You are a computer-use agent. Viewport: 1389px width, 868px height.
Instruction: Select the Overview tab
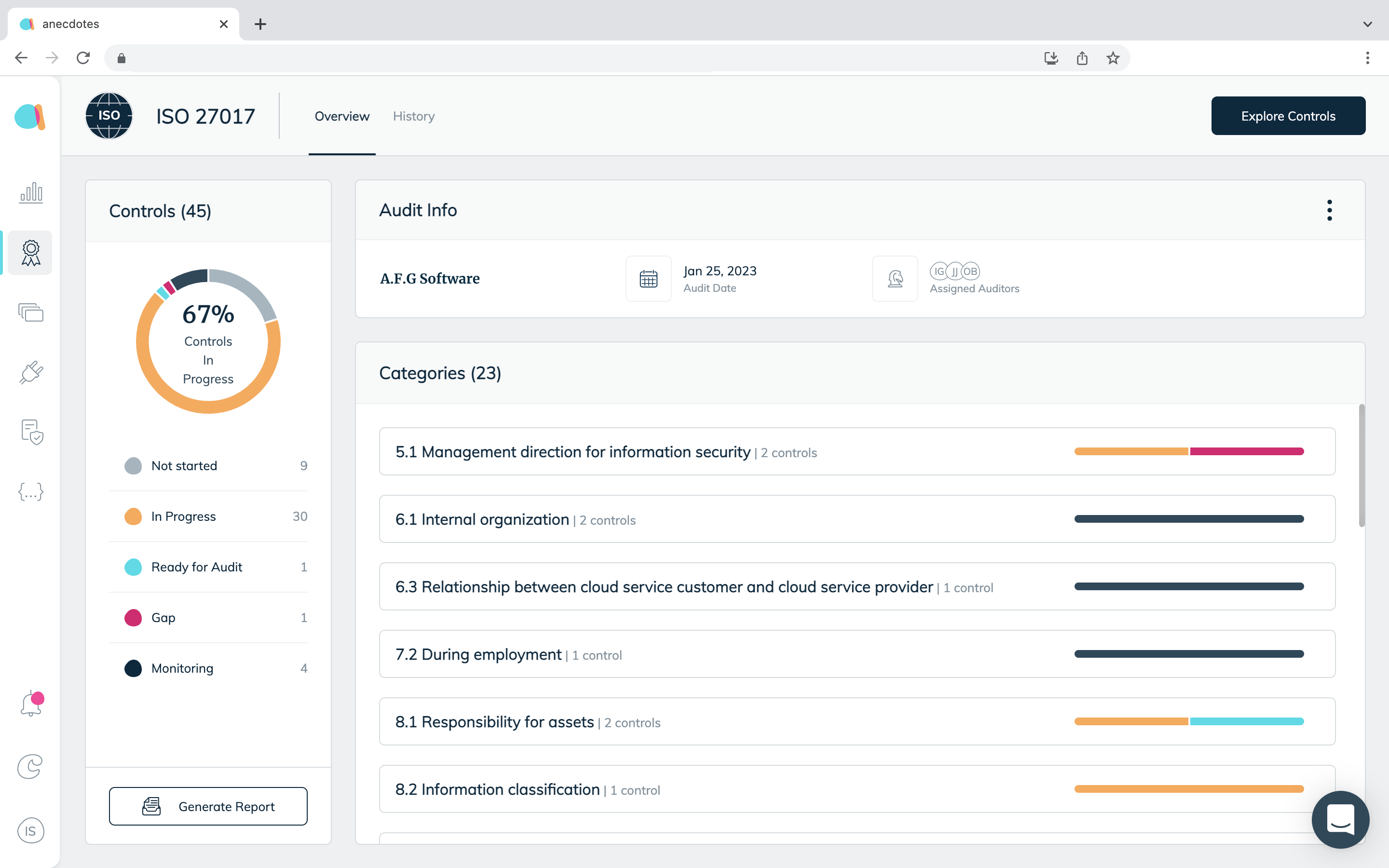341,117
